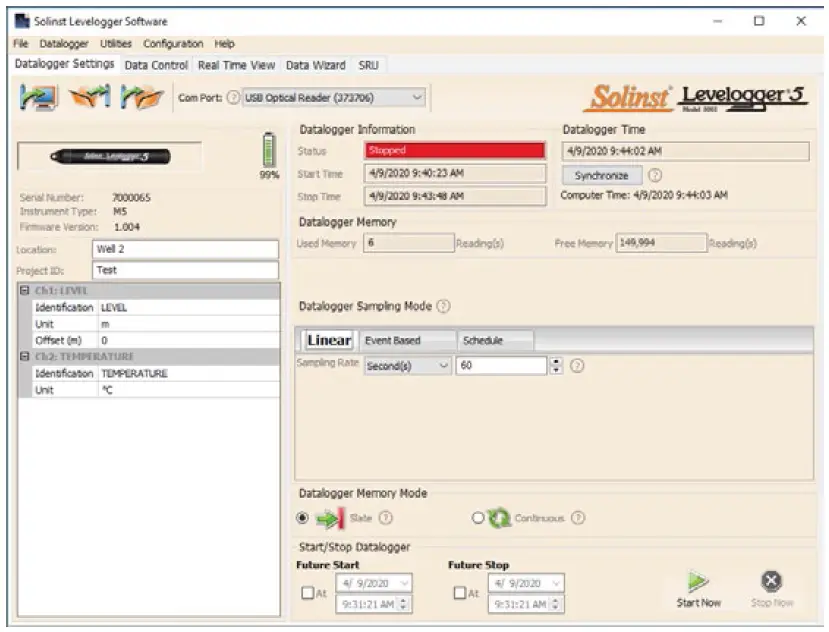Open the Utilities menu

click(116, 43)
